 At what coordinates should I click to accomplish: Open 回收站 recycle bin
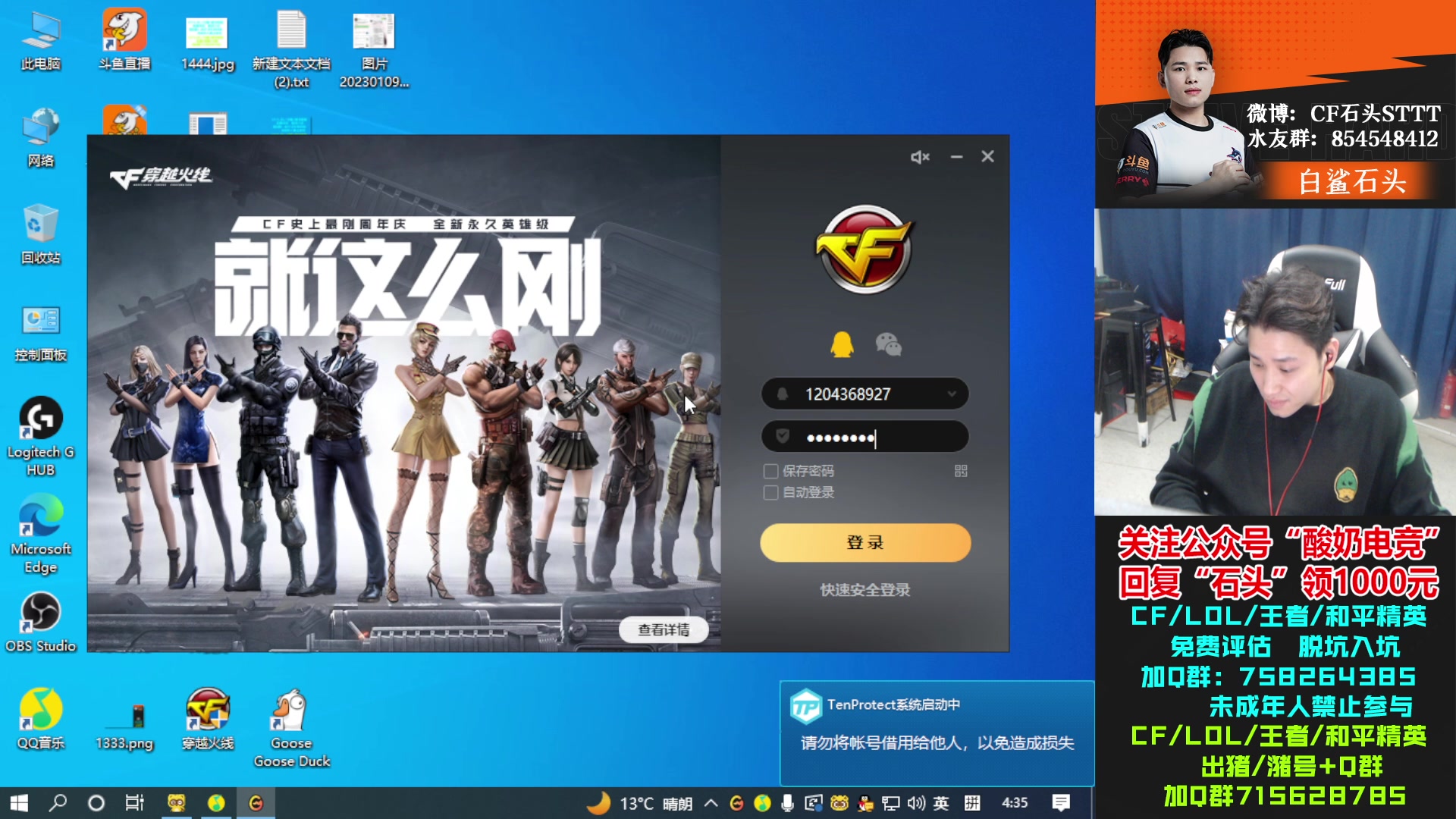point(41,234)
